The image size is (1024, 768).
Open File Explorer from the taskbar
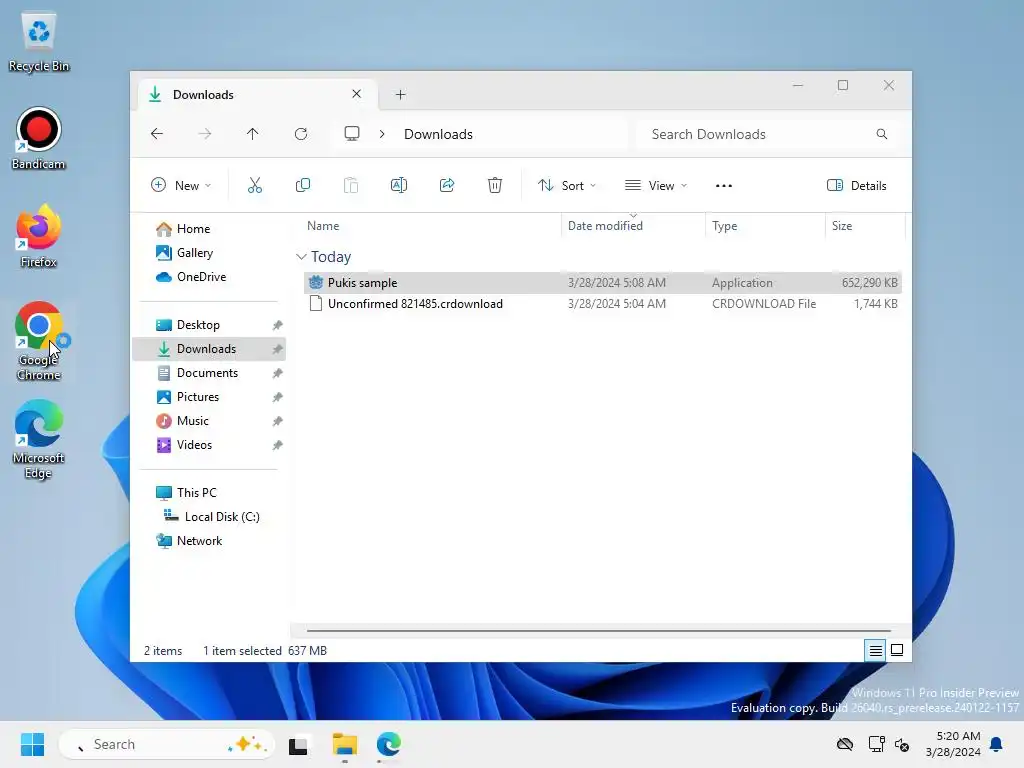coord(345,744)
